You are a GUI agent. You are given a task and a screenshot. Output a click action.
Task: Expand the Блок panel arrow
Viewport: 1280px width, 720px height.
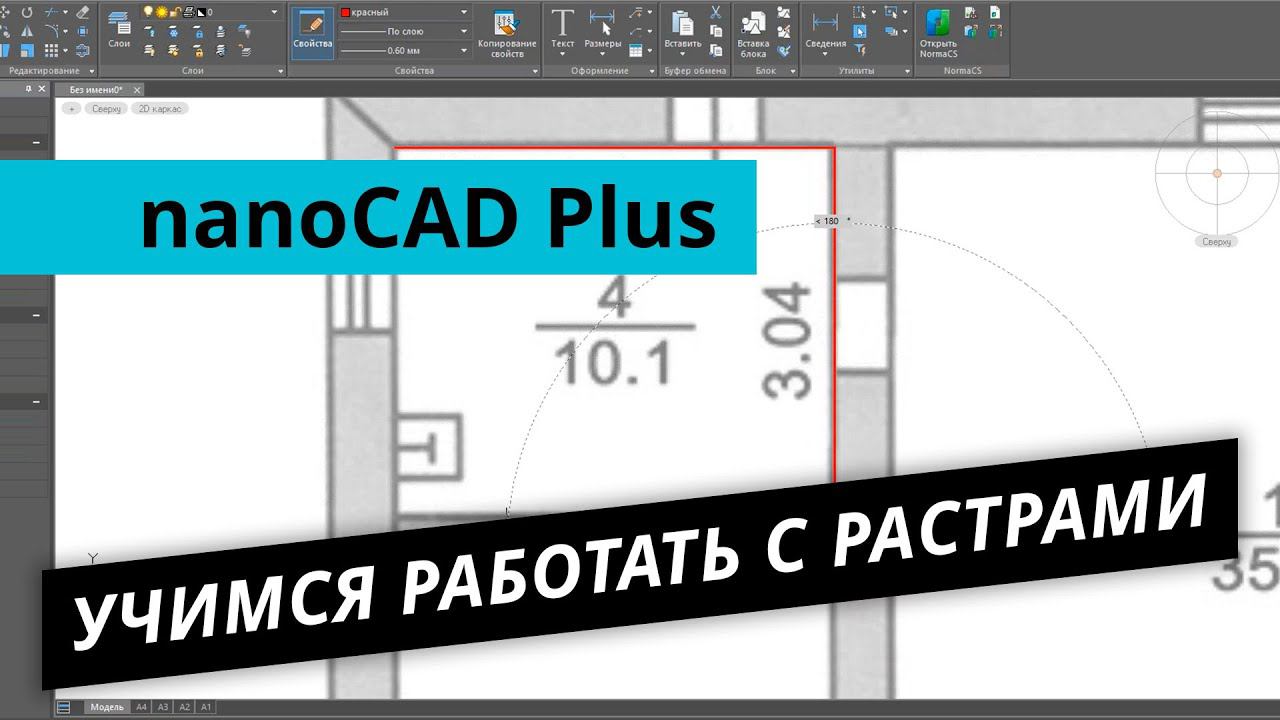pyautogui.click(x=793, y=71)
